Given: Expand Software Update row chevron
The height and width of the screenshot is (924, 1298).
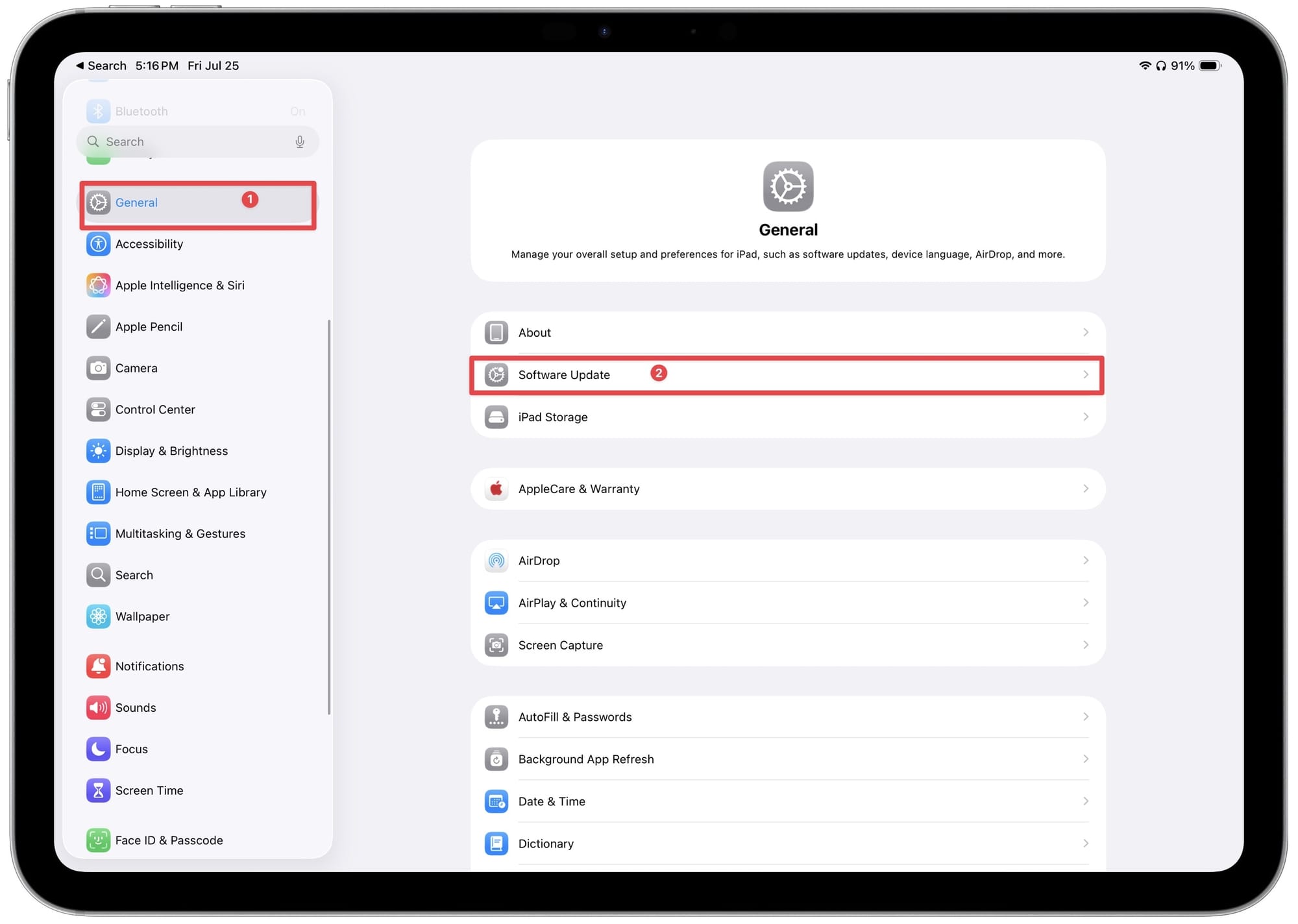Looking at the screenshot, I should coord(1086,375).
